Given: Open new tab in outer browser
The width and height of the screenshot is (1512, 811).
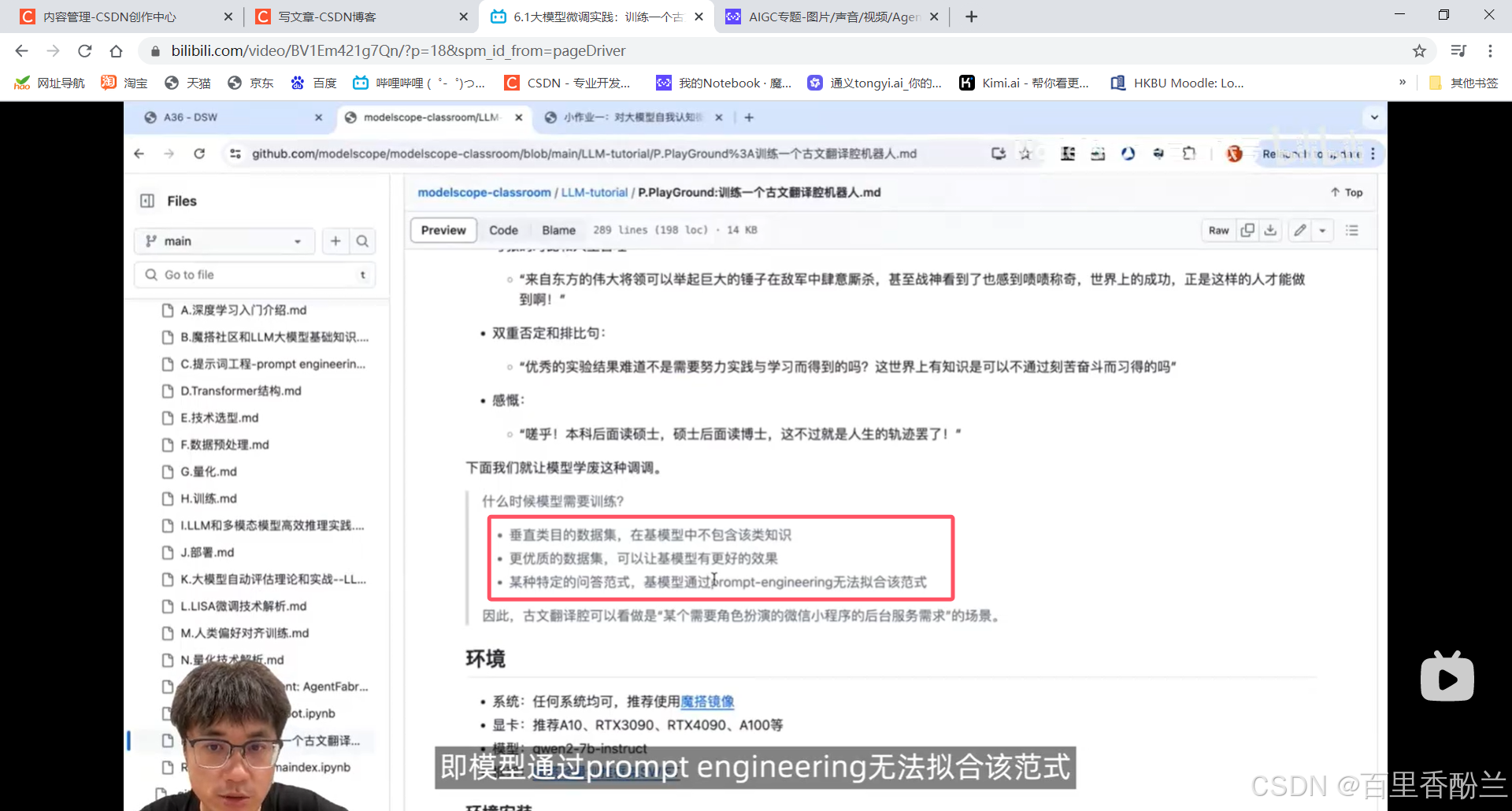Looking at the screenshot, I should tap(972, 17).
